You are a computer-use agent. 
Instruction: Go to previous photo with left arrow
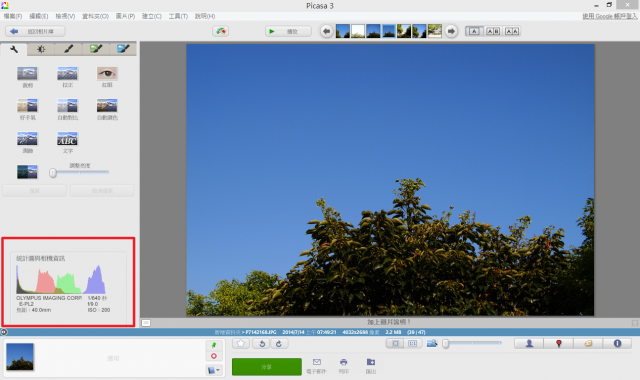click(x=327, y=31)
